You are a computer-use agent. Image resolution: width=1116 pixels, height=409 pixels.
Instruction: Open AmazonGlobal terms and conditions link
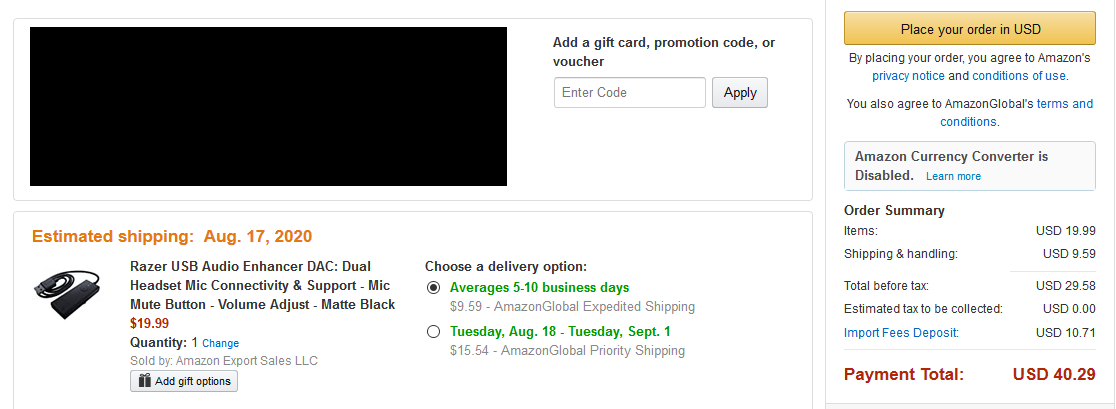1016,112
